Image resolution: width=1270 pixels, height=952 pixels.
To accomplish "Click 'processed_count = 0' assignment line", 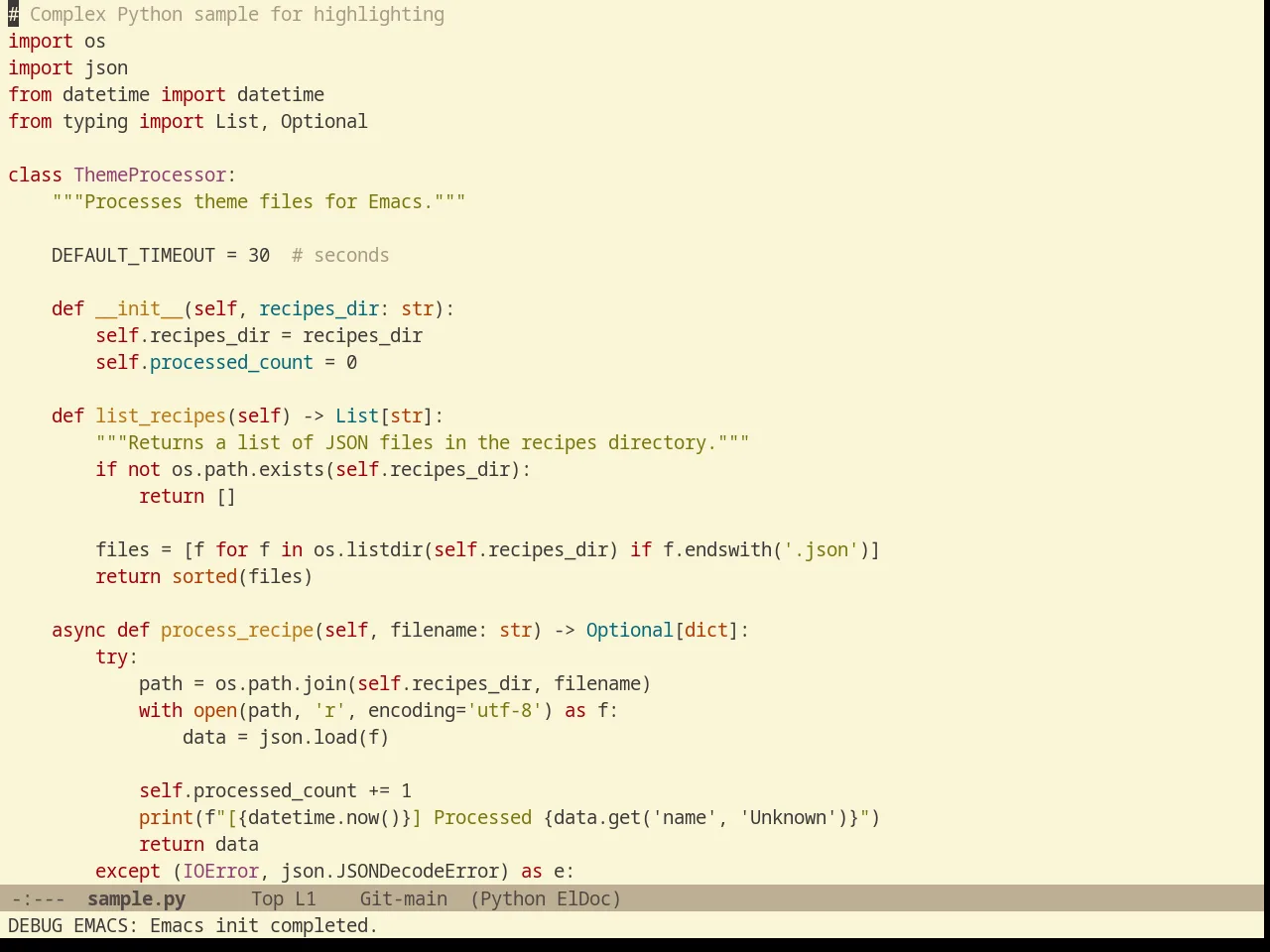I will [226, 362].
